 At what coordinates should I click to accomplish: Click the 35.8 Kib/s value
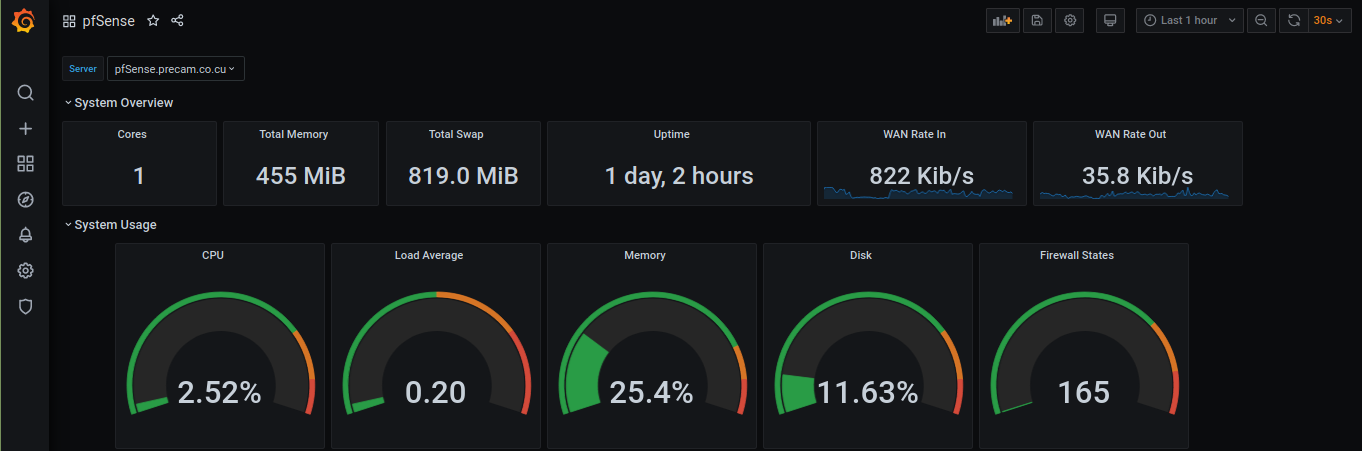[x=1137, y=176]
